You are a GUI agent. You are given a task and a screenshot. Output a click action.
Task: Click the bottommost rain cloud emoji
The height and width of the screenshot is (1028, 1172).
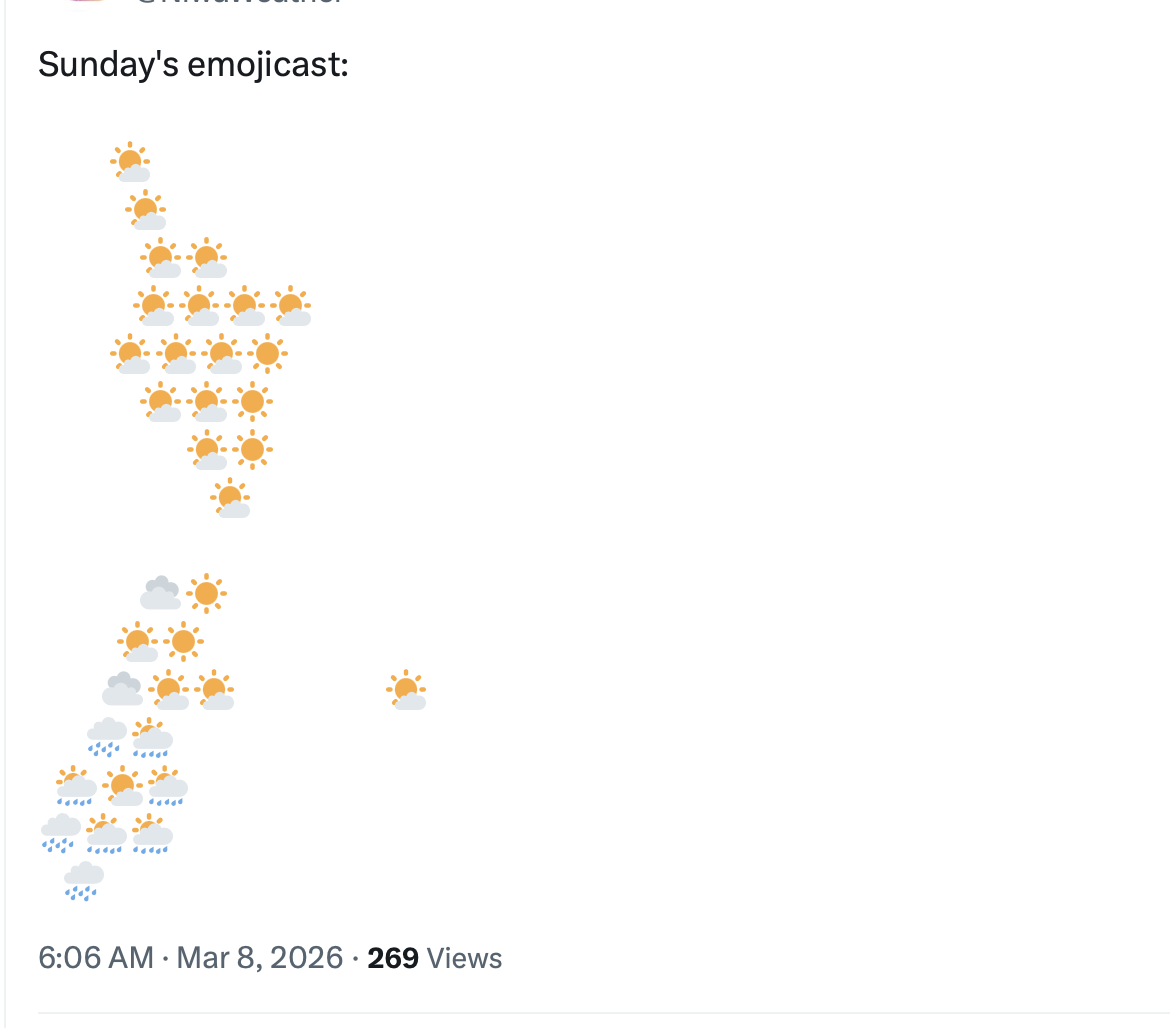83,881
